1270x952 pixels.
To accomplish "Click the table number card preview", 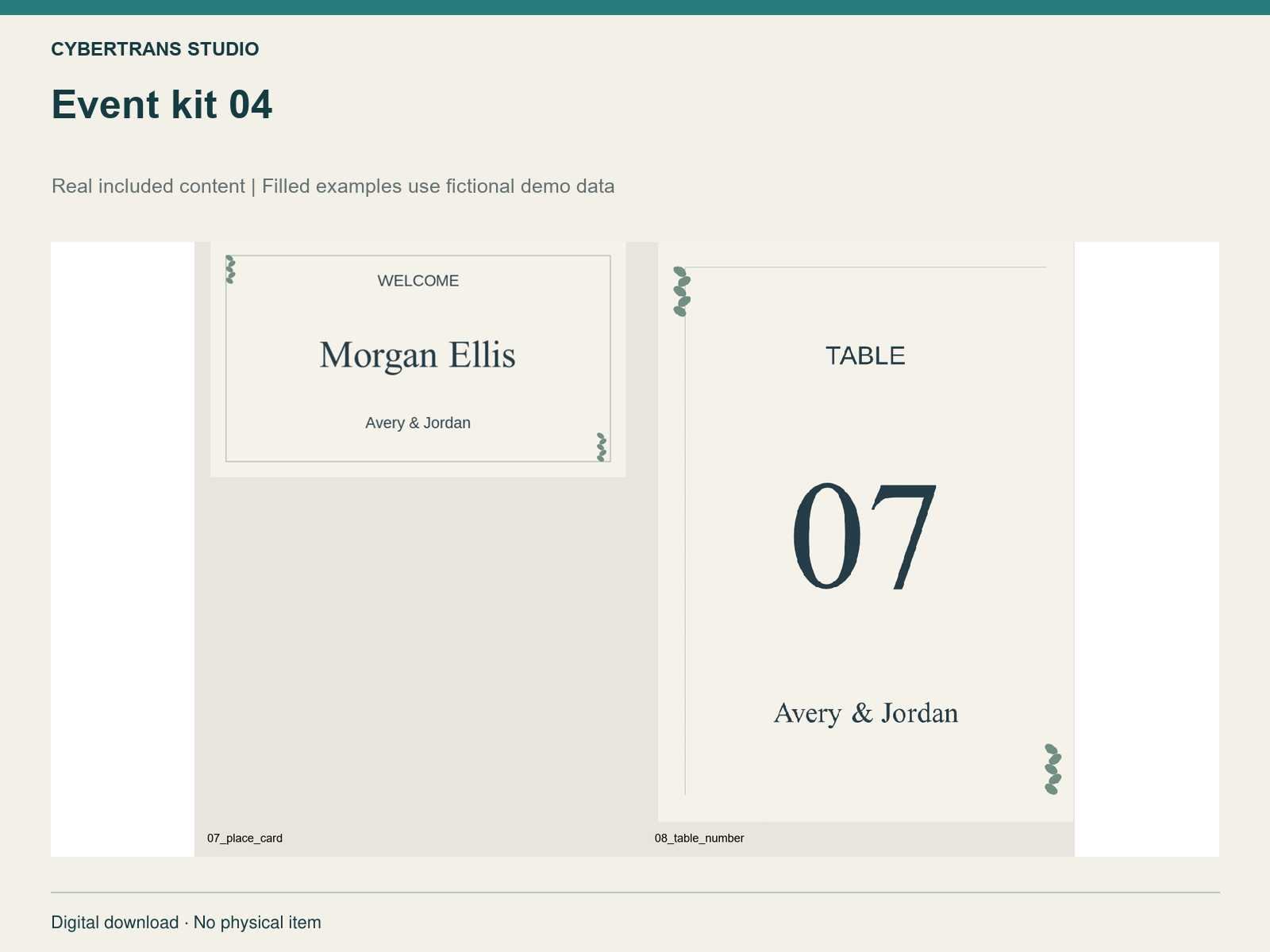I will [x=866, y=532].
